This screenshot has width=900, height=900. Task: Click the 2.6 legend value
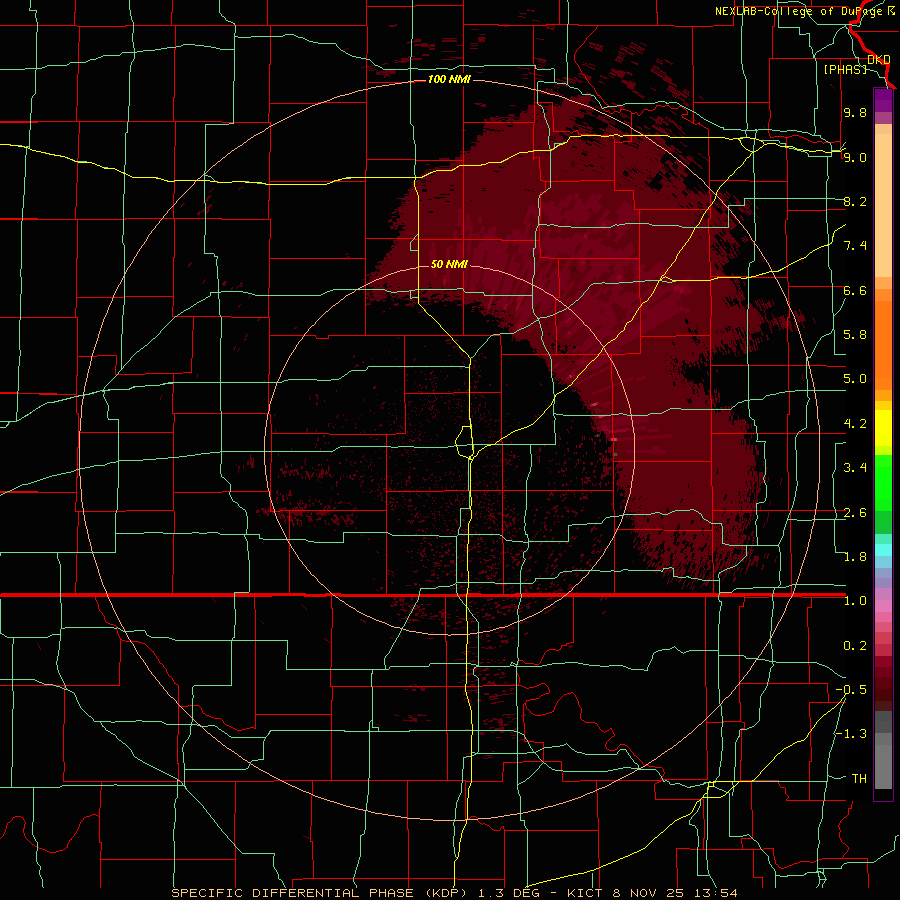[855, 513]
